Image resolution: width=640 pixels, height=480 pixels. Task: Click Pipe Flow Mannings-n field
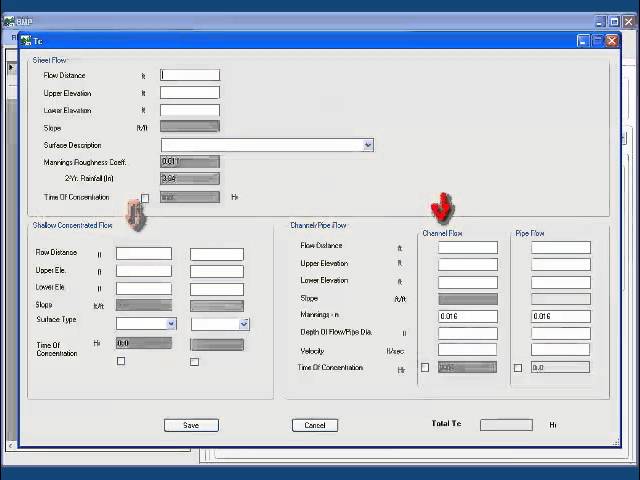tap(561, 316)
